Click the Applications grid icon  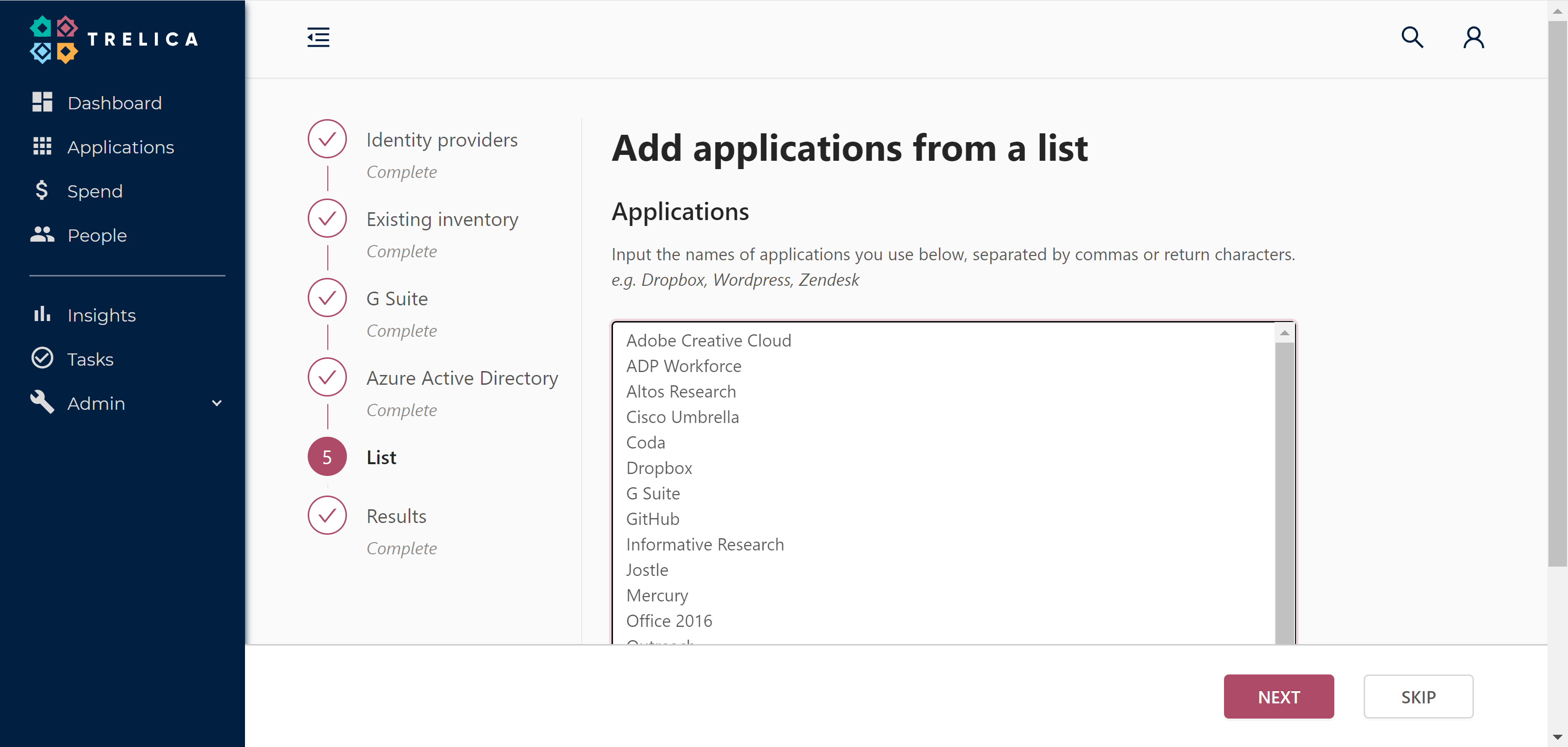point(42,146)
